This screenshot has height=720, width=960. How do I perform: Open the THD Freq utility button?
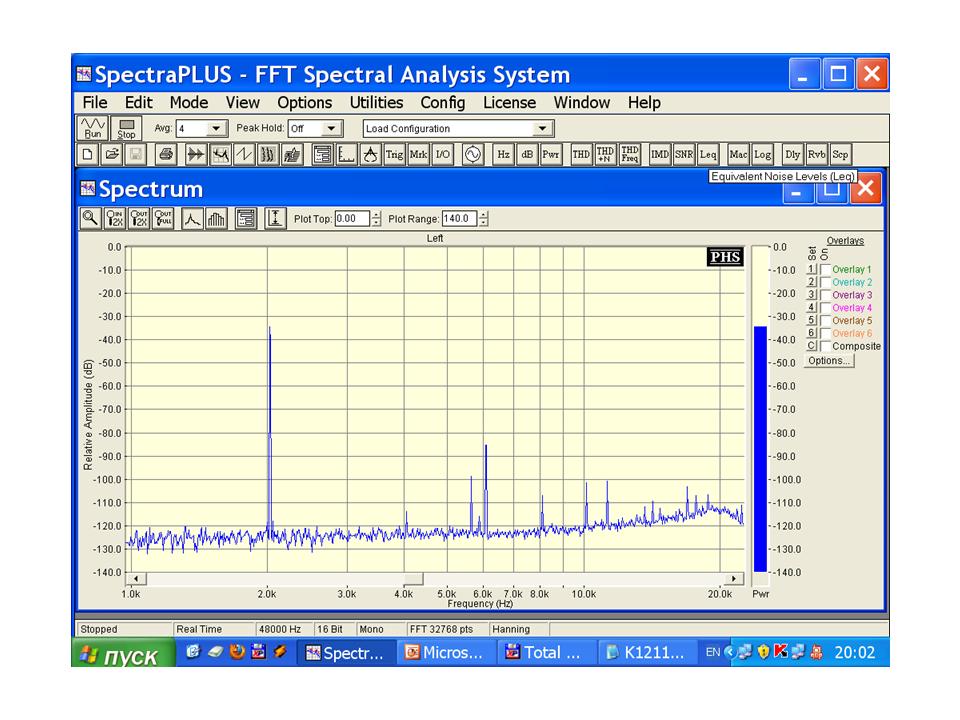coord(629,154)
